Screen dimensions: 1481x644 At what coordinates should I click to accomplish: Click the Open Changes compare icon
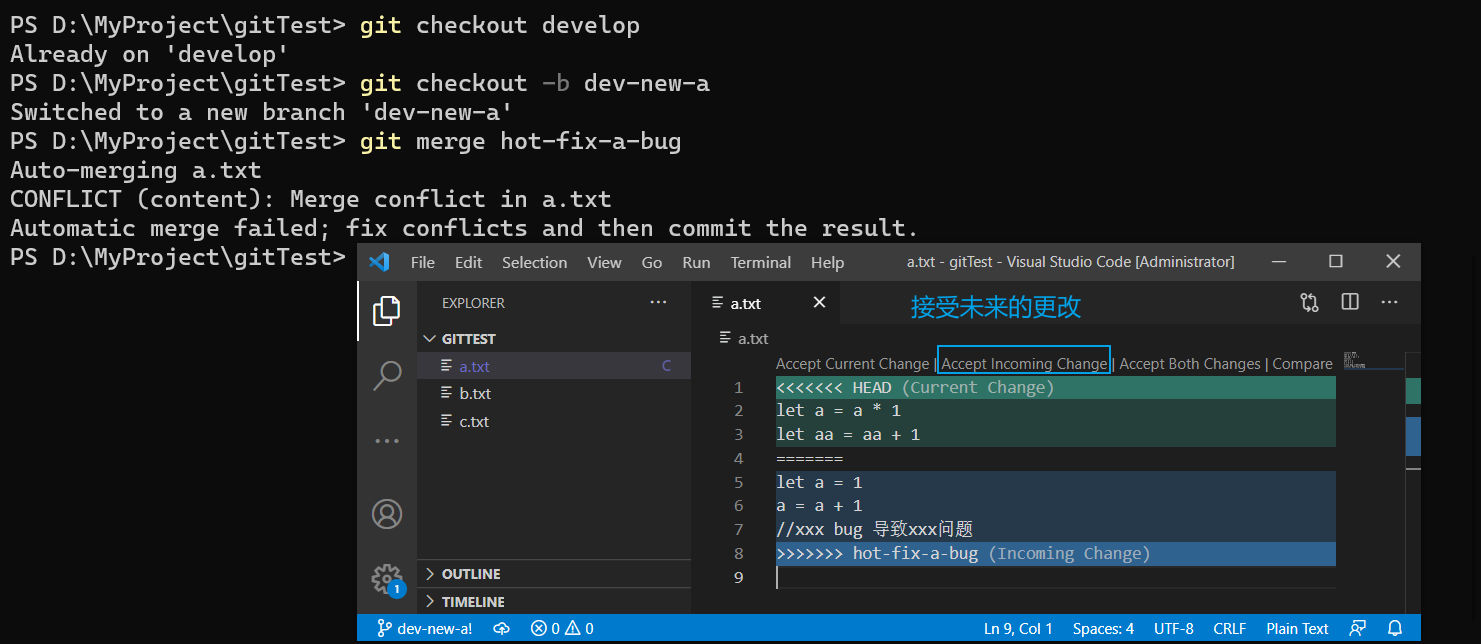point(1309,302)
